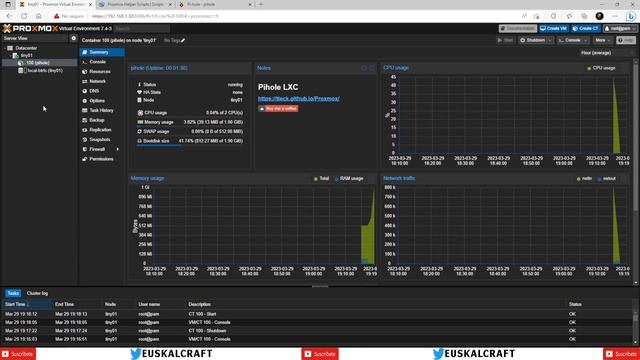Select the CT 100 - Start task row

[x=318, y=314]
